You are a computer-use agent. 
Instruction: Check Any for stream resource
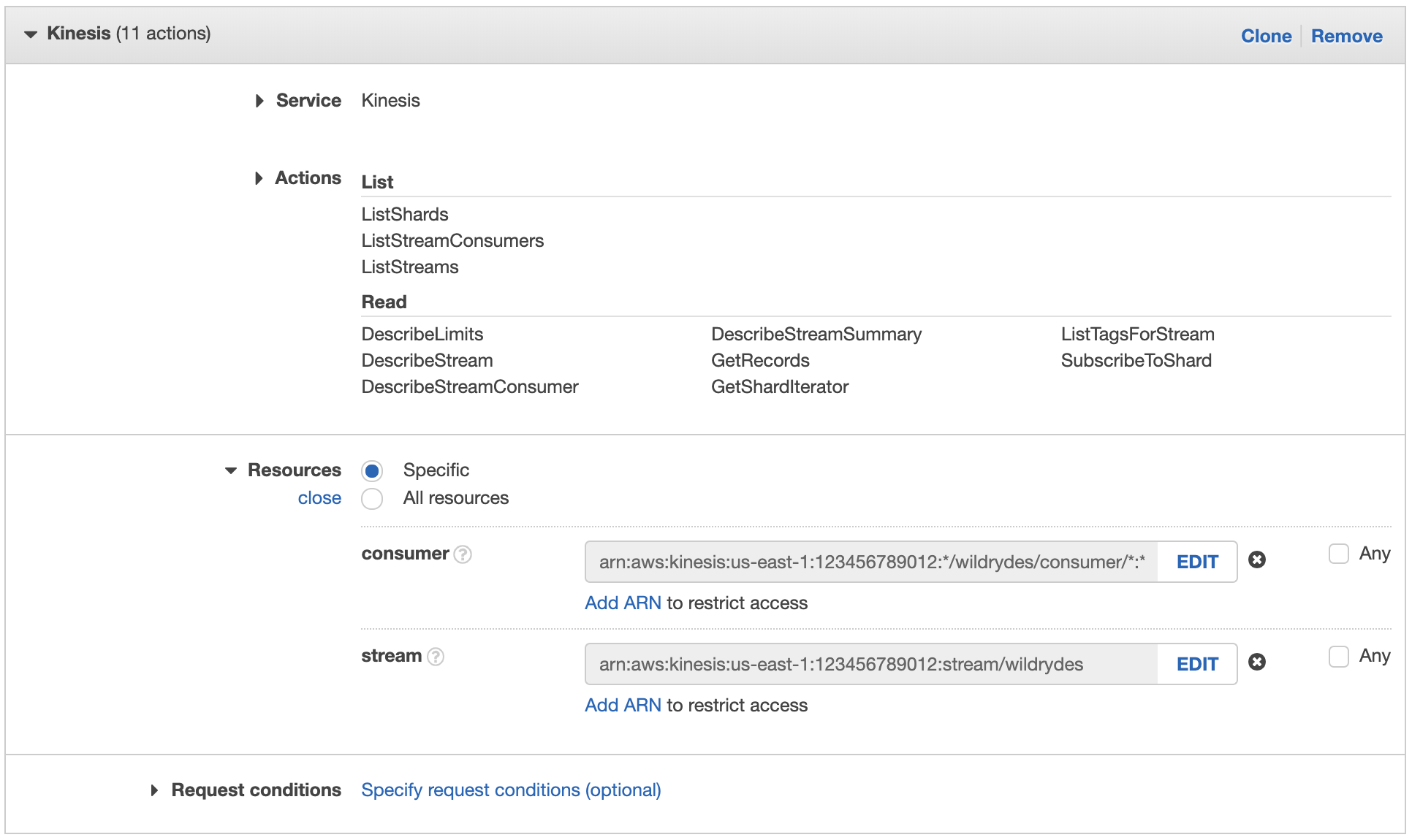(1339, 656)
